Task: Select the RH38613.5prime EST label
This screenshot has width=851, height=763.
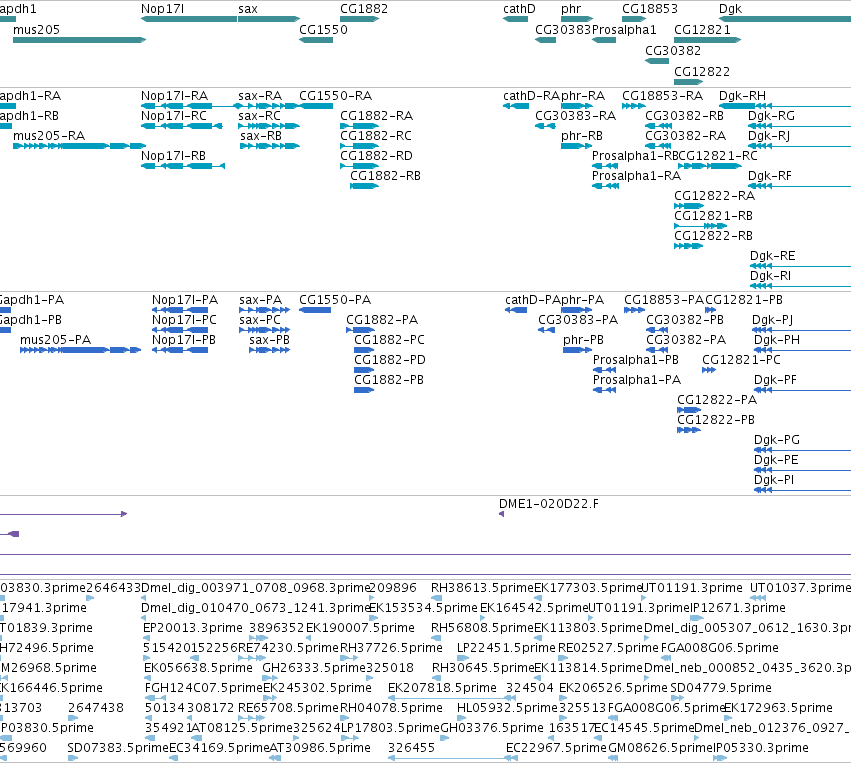Action: (x=482, y=588)
